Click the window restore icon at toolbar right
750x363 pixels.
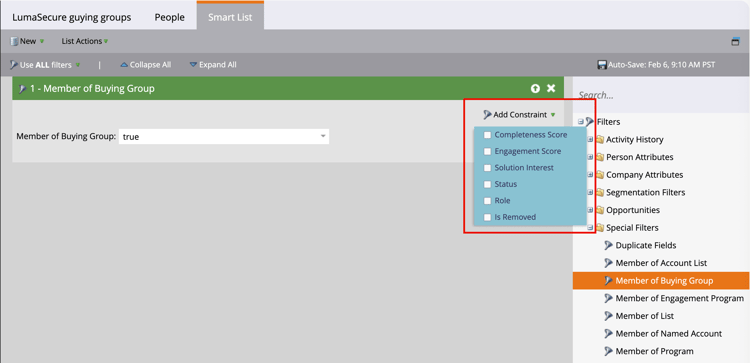tap(735, 42)
